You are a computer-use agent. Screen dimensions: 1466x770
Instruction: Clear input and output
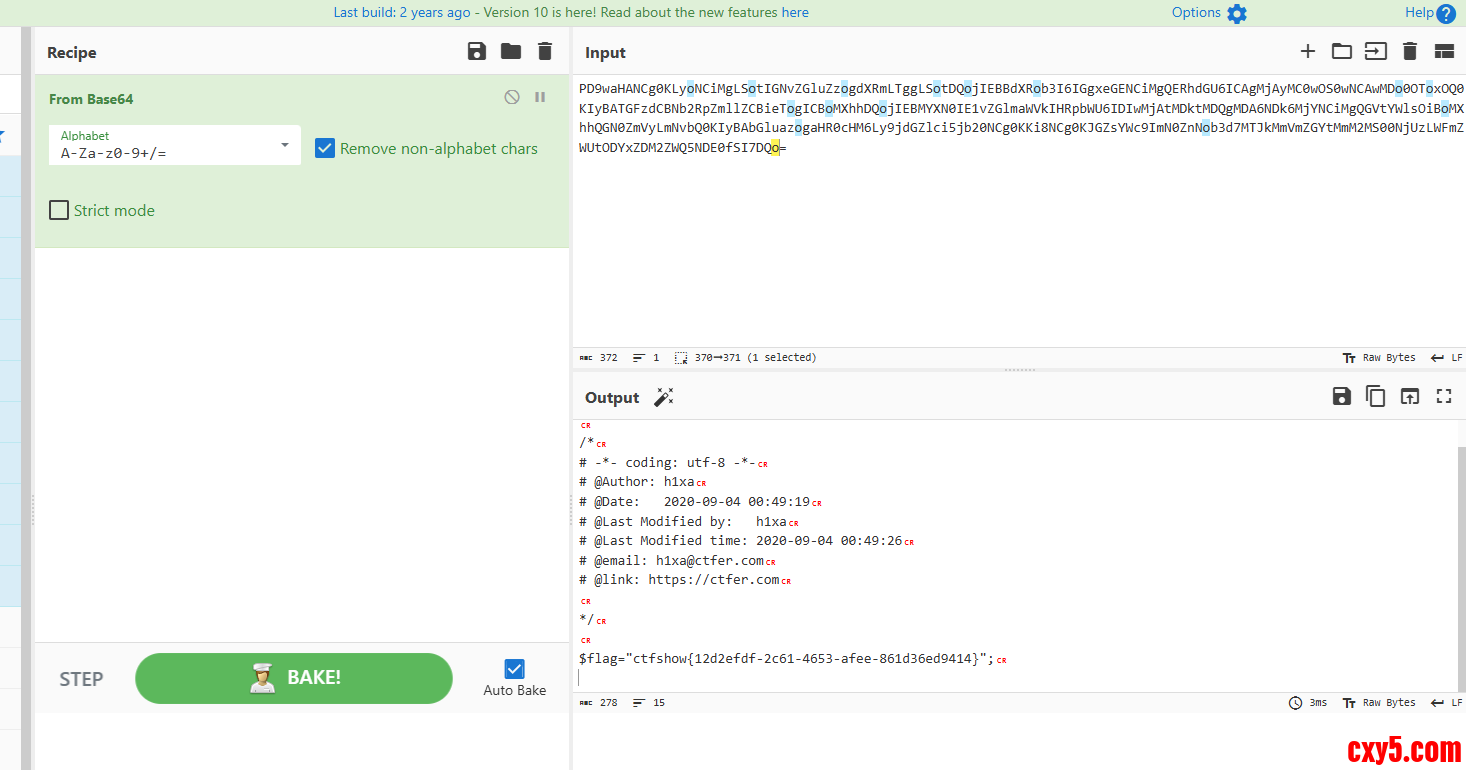tap(1410, 52)
